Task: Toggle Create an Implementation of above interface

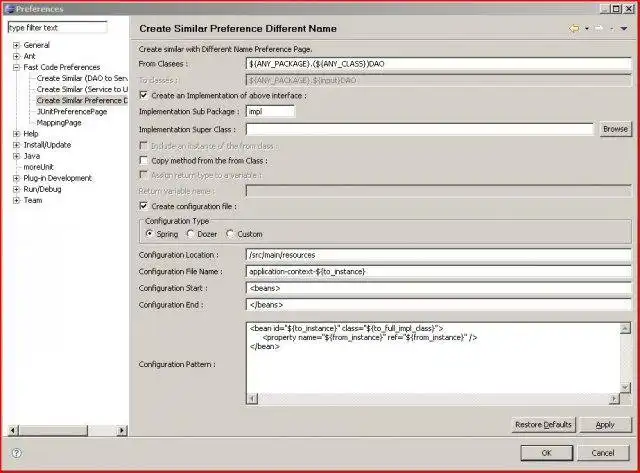Action: click(144, 95)
